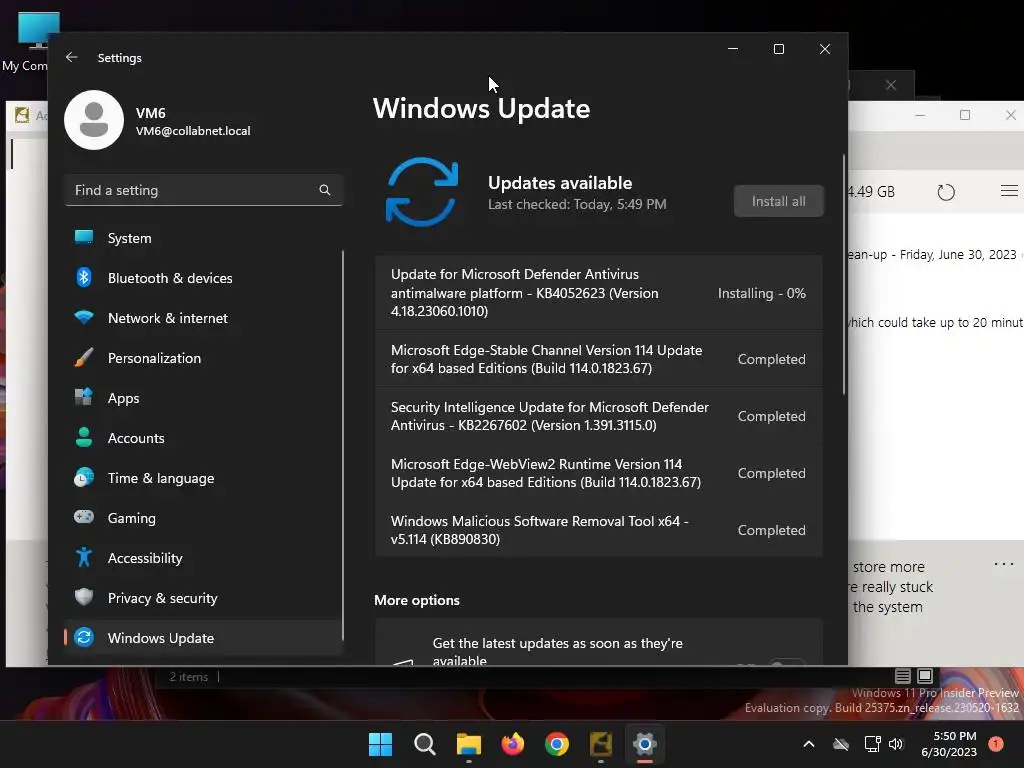The width and height of the screenshot is (1024, 768).
Task: Click the refresh icon in background window
Action: click(946, 192)
